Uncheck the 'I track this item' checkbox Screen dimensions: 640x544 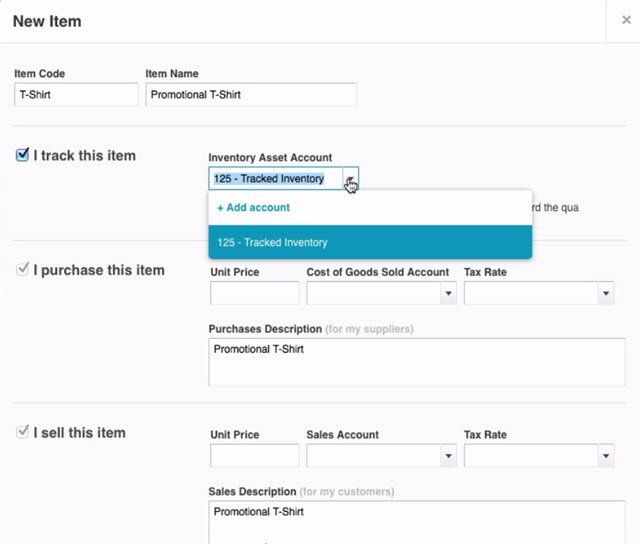(x=22, y=155)
